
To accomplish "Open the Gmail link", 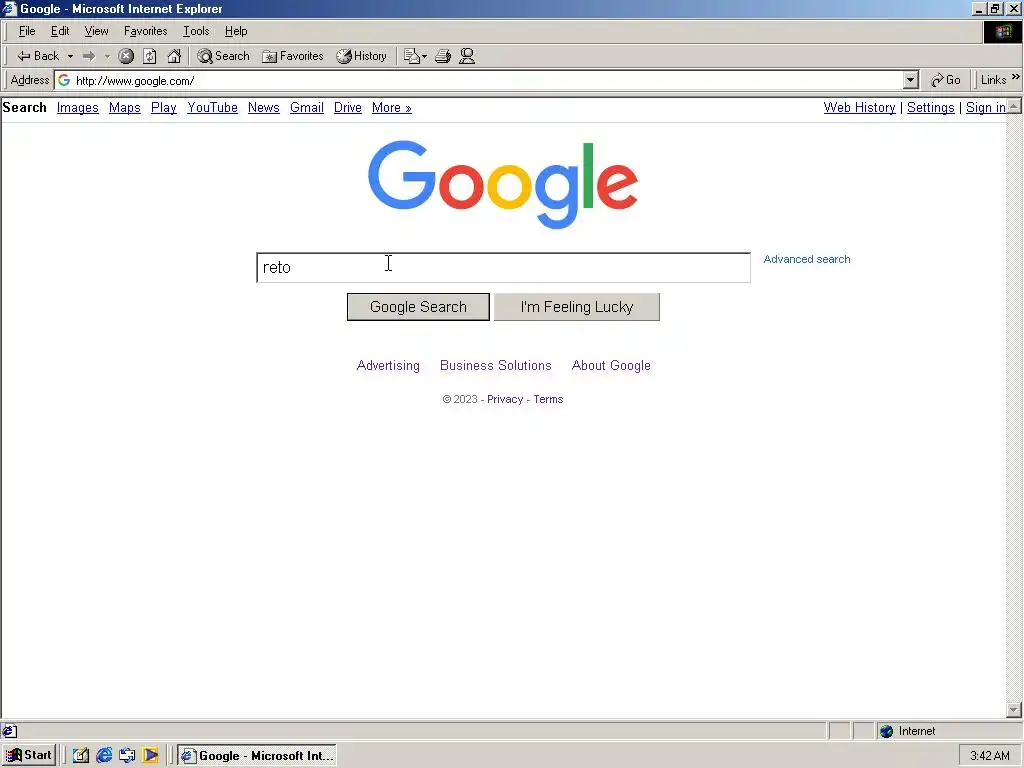I will click(307, 108).
